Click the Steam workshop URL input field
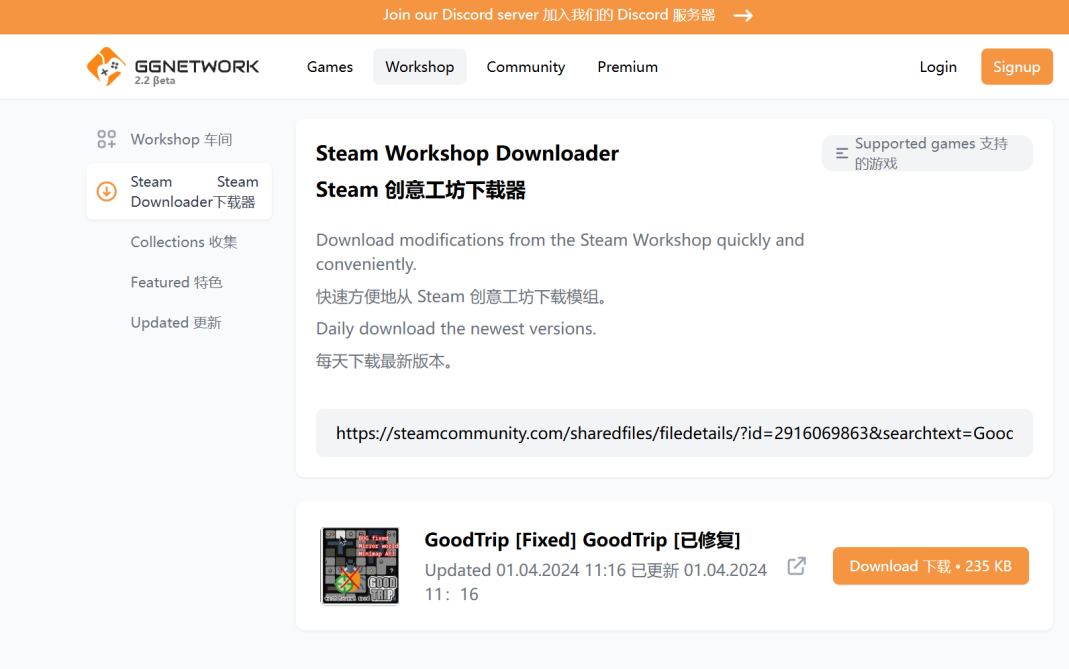 coord(674,433)
